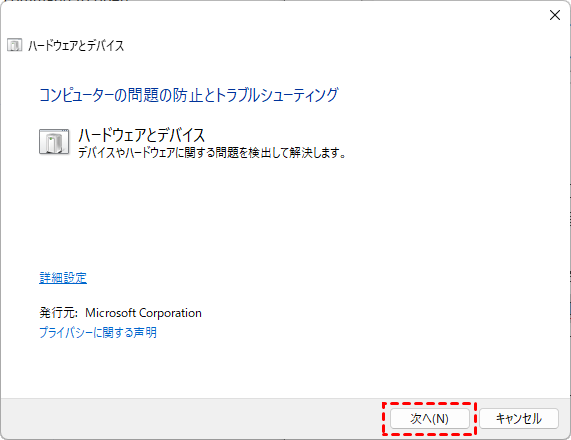Viewport: 571px width, 440px height.
Task: Cancel the troubleshooter with キャンセル
Action: pos(519,419)
